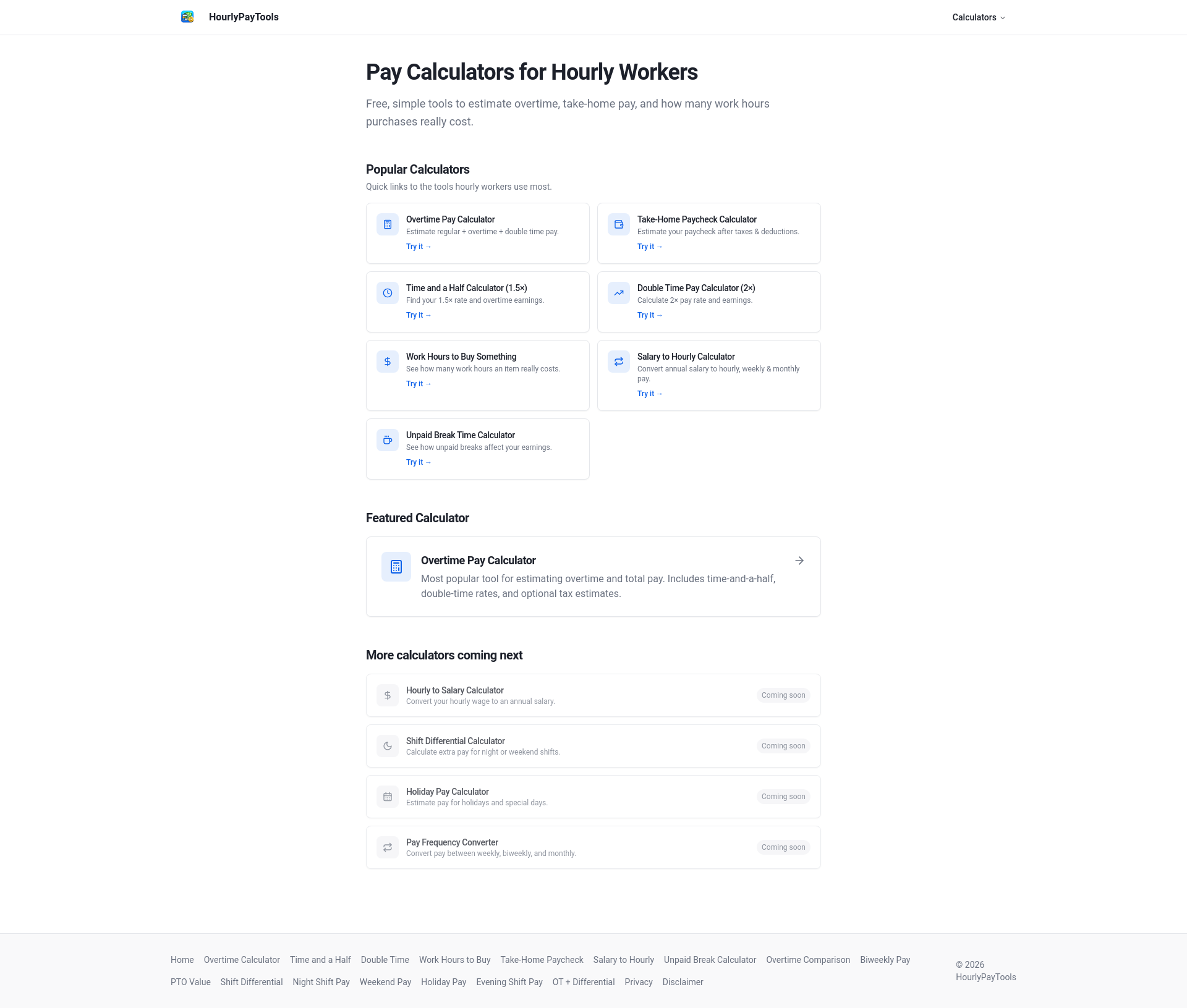Image resolution: width=1187 pixels, height=1008 pixels.
Task: Click the calendar icon beside Holiday Pay Calculator
Action: [x=388, y=797]
